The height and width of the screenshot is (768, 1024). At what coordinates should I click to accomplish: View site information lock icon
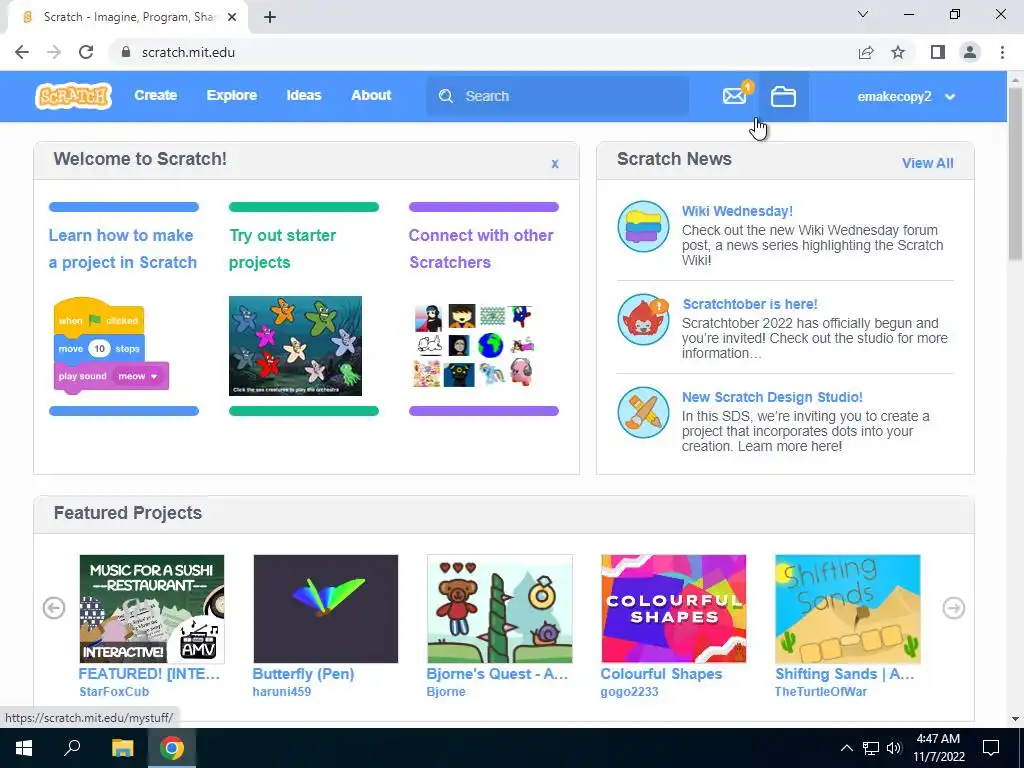click(x=126, y=52)
